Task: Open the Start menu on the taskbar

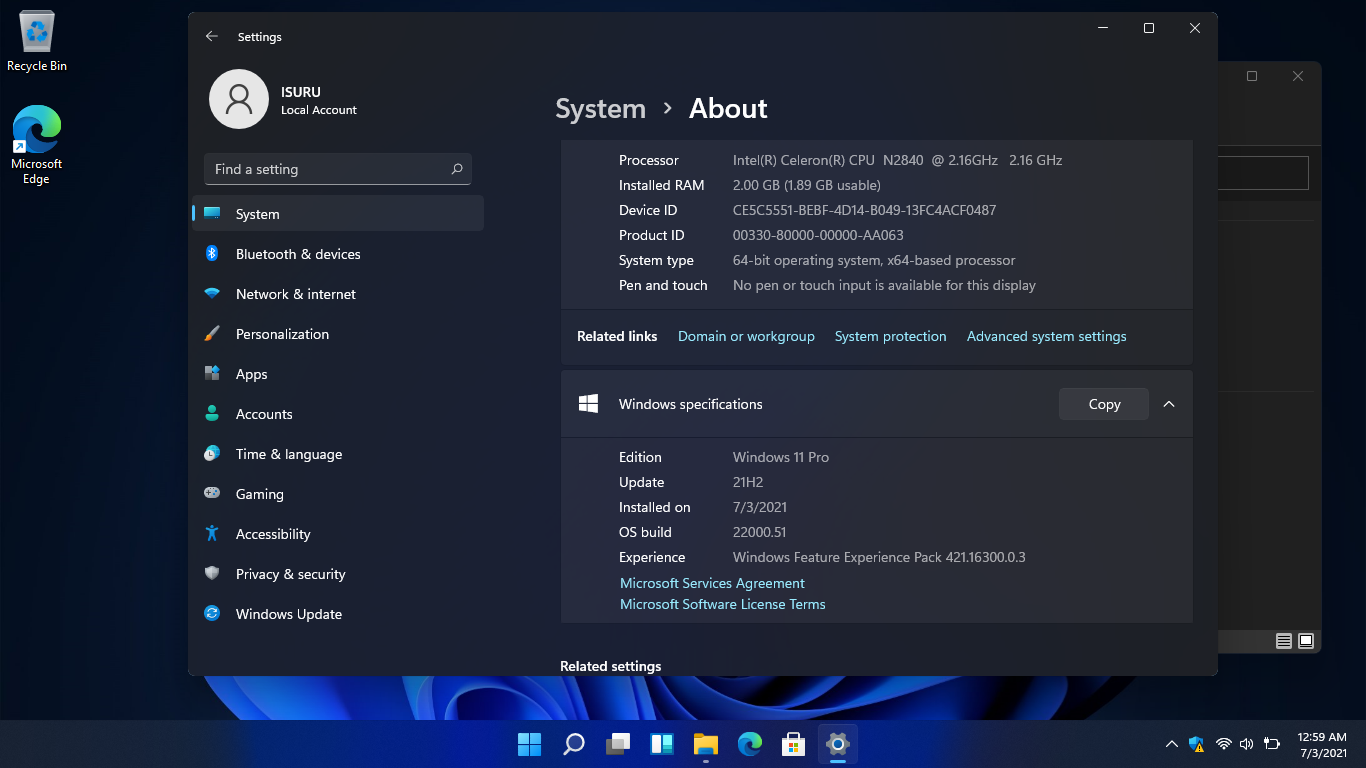Action: pos(529,744)
